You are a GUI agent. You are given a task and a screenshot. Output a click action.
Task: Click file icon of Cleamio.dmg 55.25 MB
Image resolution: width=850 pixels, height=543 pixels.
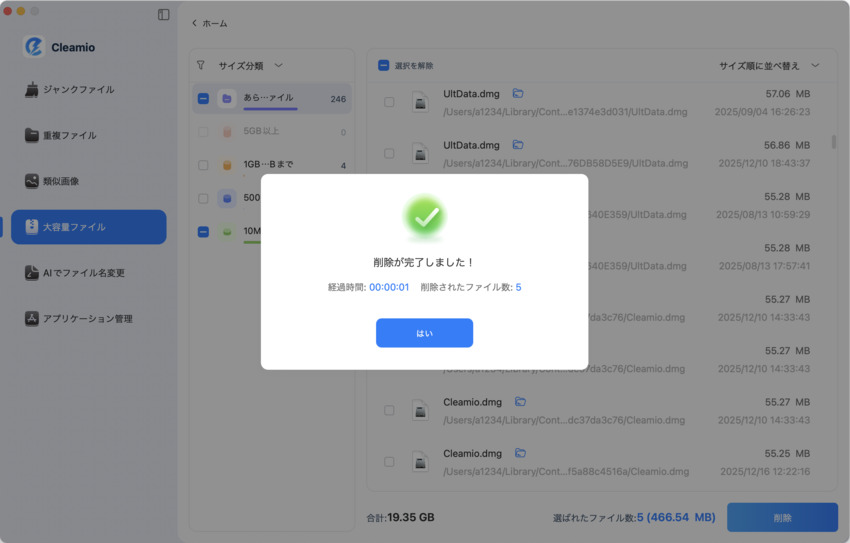pyautogui.click(x=420, y=462)
